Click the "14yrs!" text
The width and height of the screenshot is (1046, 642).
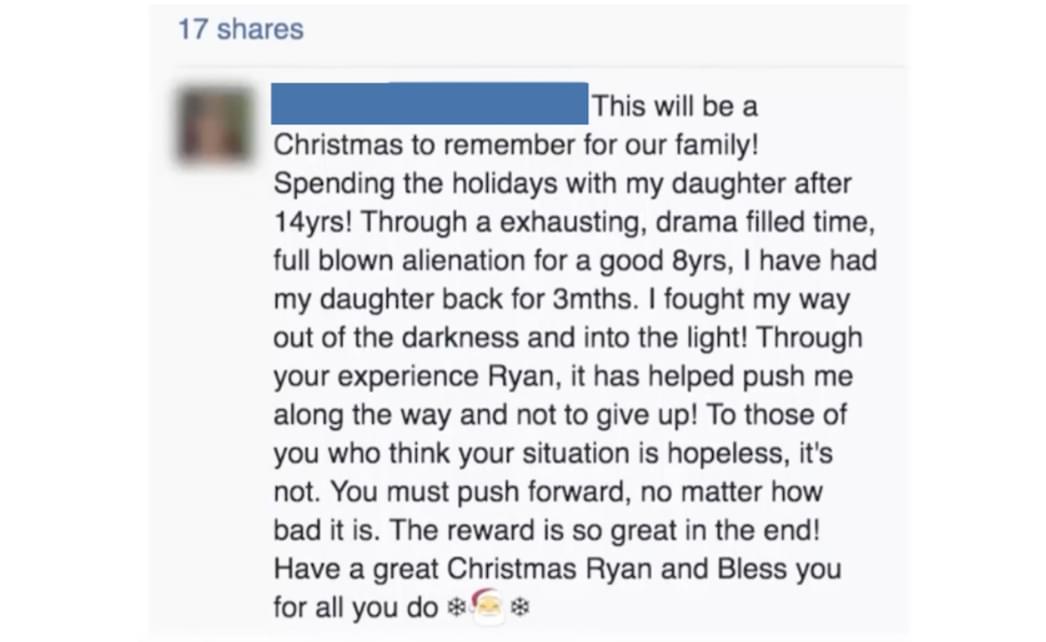(x=312, y=222)
